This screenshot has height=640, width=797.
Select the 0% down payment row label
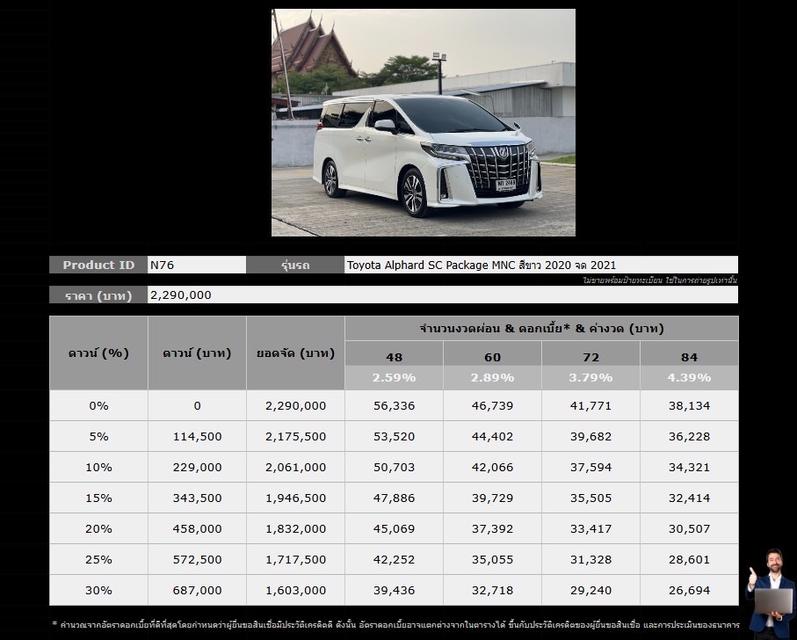99,406
